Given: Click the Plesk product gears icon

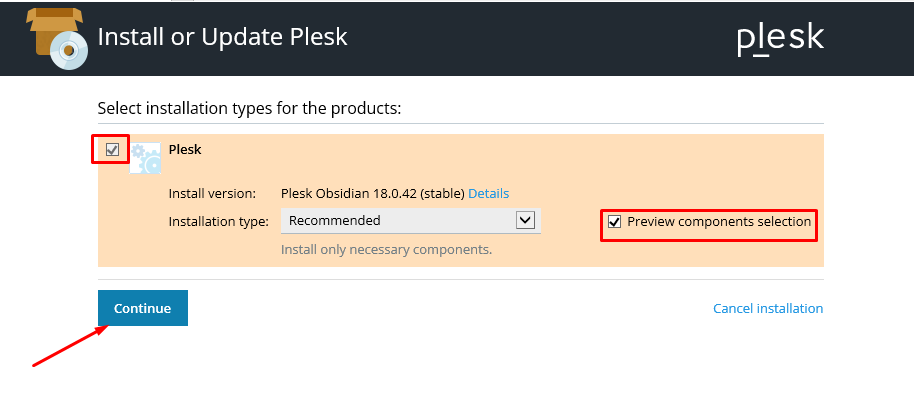Looking at the screenshot, I should (145, 158).
